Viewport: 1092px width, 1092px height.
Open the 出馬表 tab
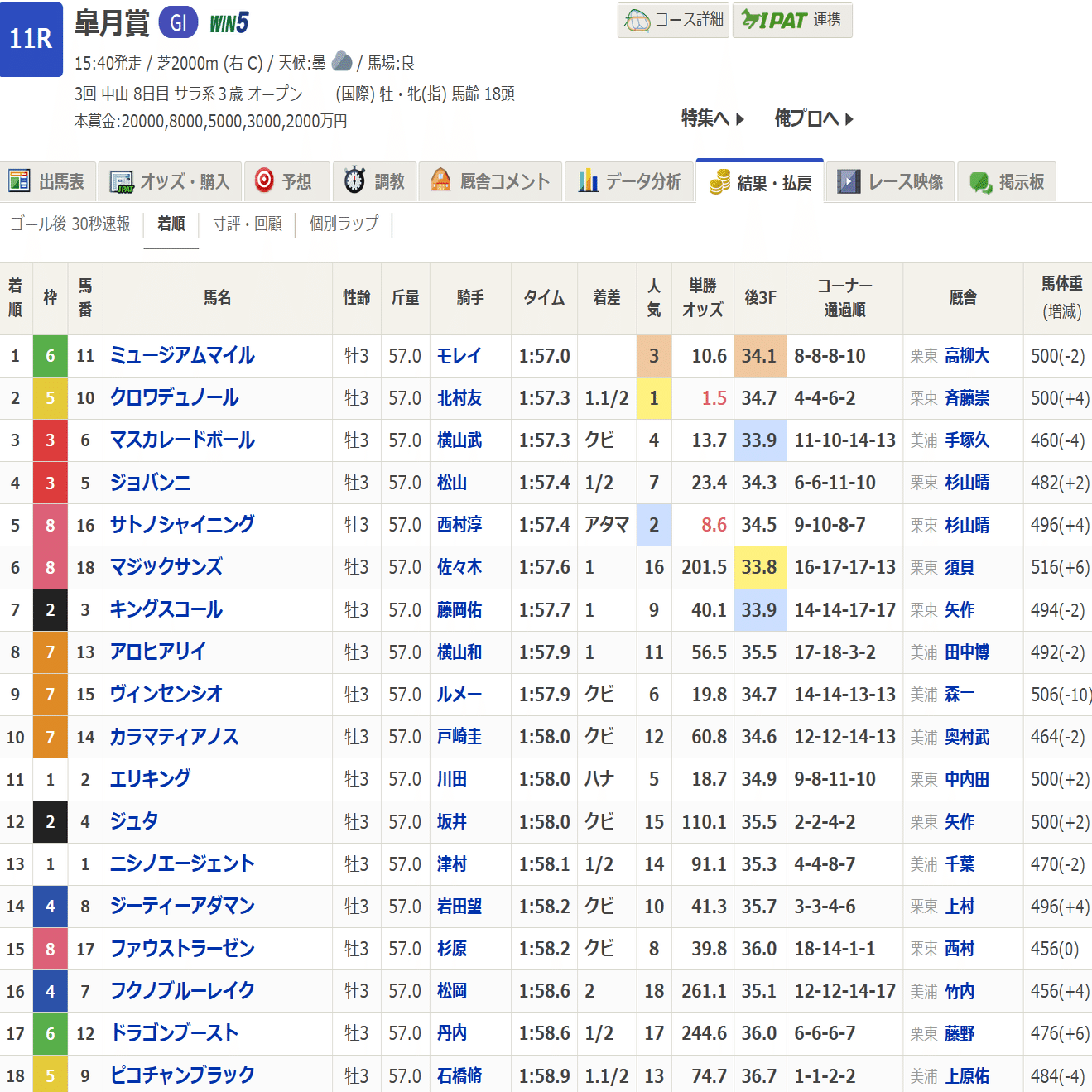click(x=49, y=181)
